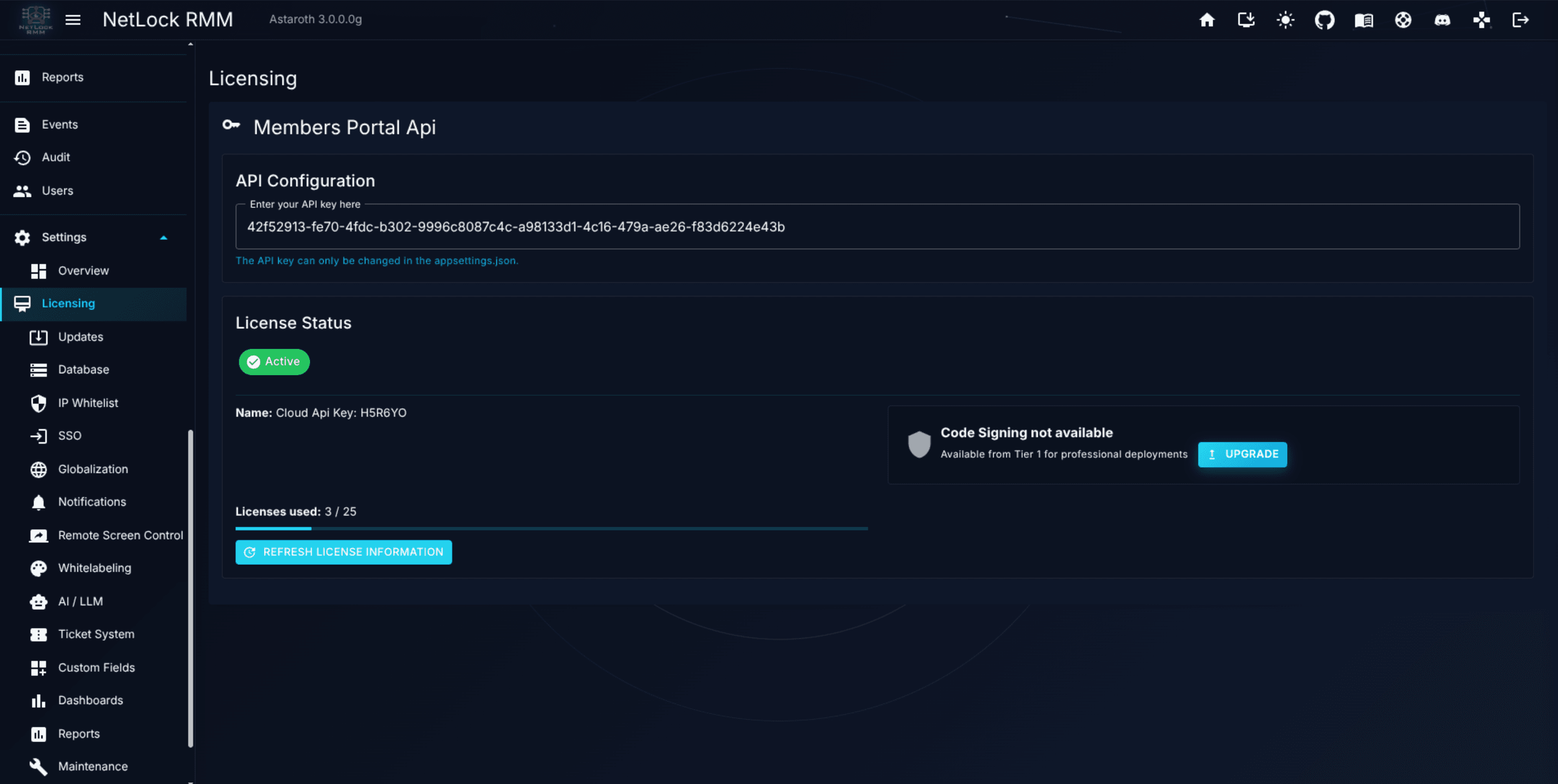Open Custom Fields settings
Image resolution: width=1558 pixels, height=784 pixels.
point(93,667)
